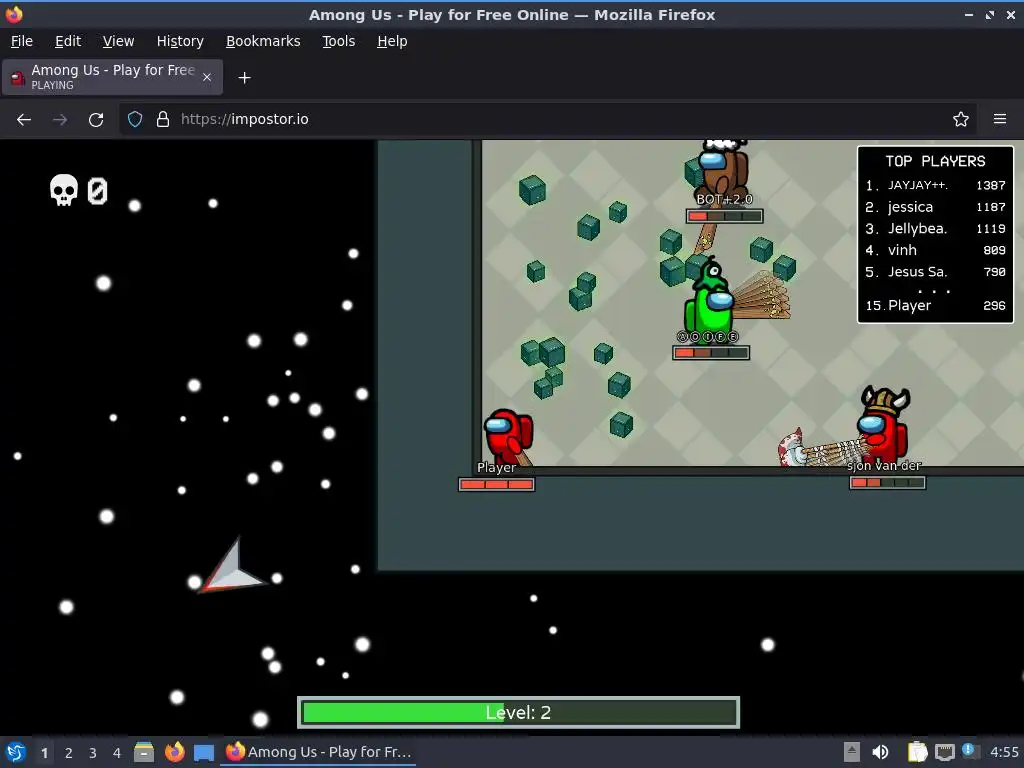
Task: Activate Among Us taskbar window button
Action: (319, 752)
